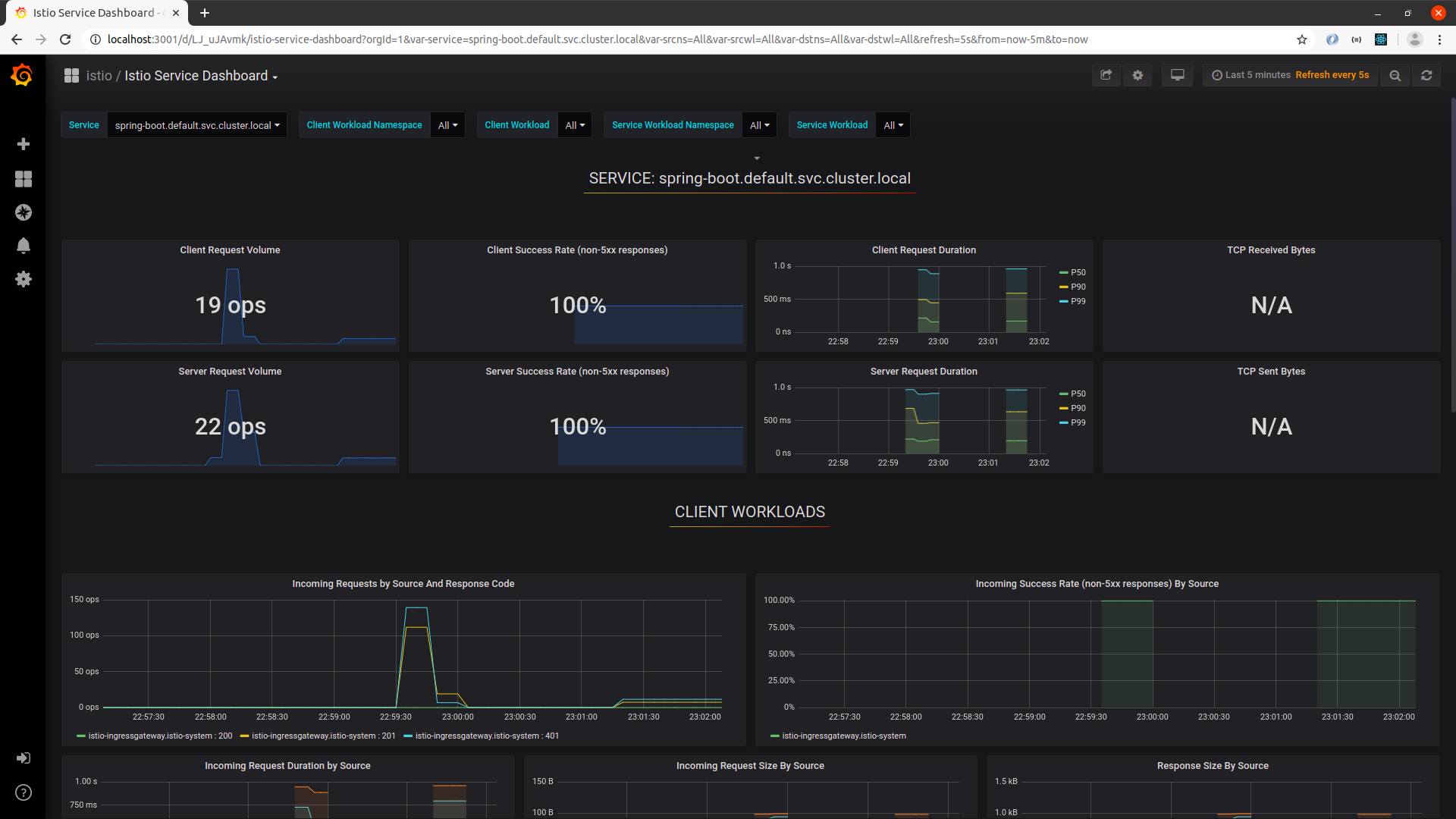Open dashboard settings cog in top bar
The width and height of the screenshot is (1456, 819).
(x=1137, y=75)
